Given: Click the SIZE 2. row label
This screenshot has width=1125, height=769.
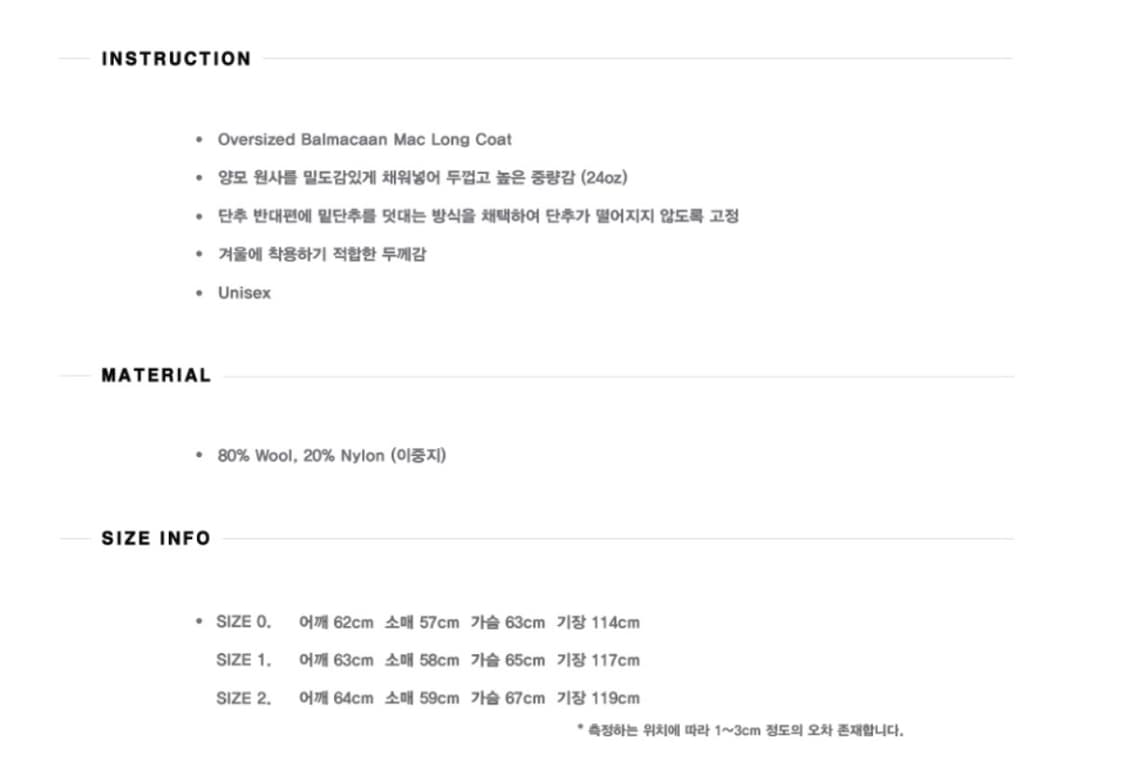Looking at the screenshot, I should (243, 698).
